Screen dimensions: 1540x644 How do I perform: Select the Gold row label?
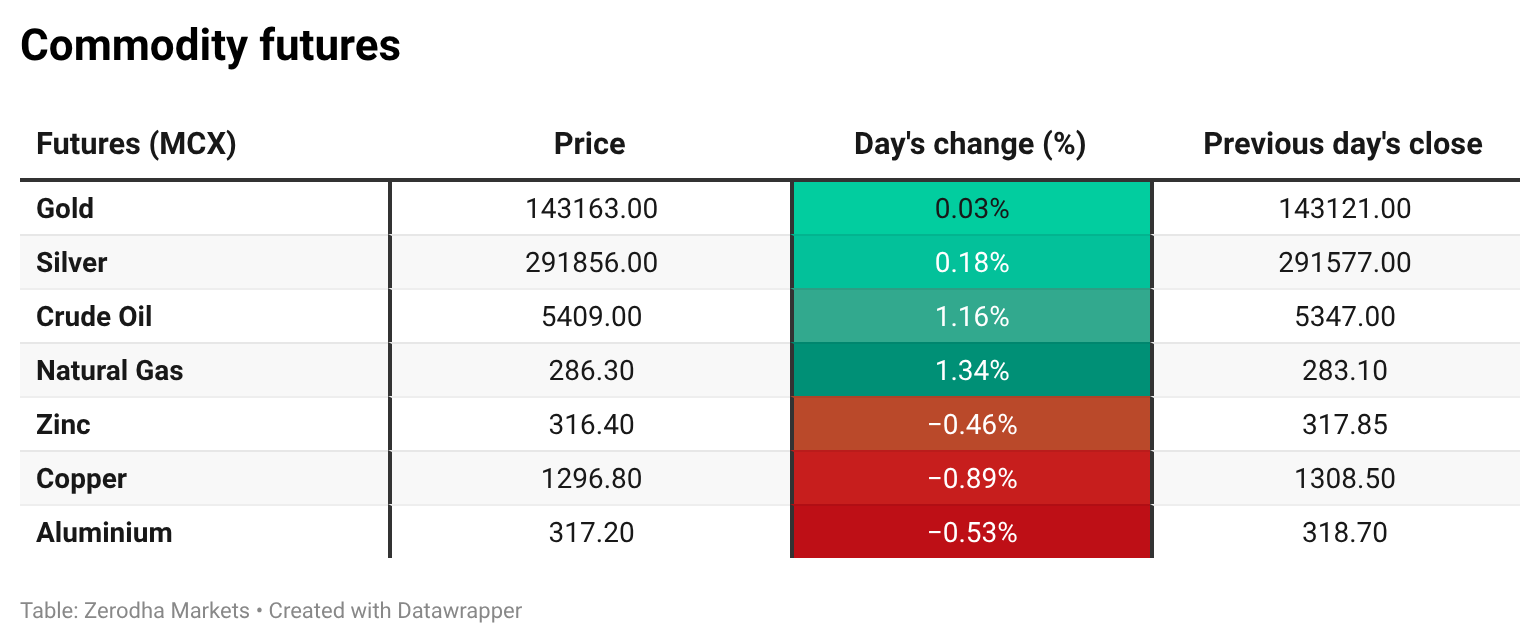(x=65, y=209)
